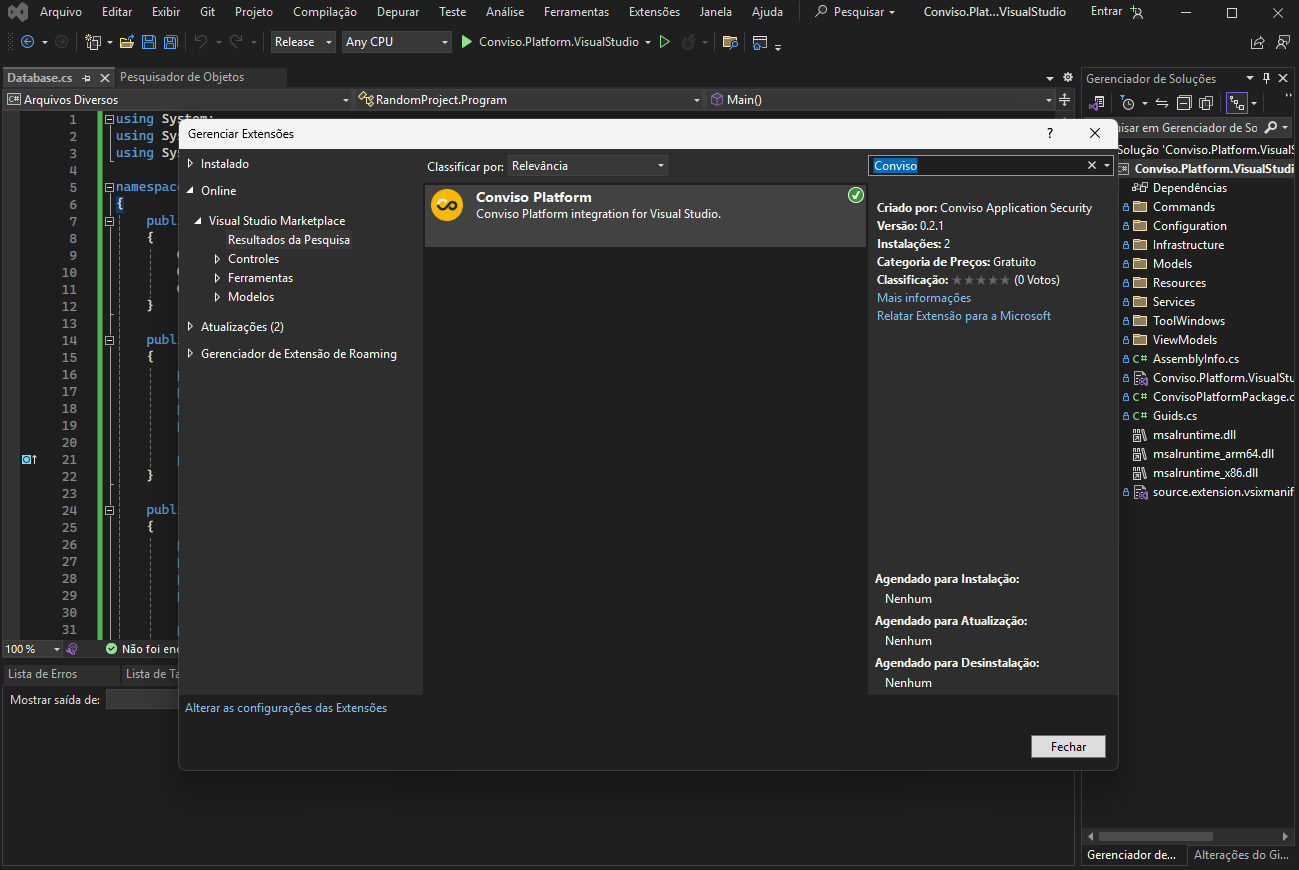Open the Release configuration dropdown
This screenshot has width=1299, height=870.
[304, 42]
